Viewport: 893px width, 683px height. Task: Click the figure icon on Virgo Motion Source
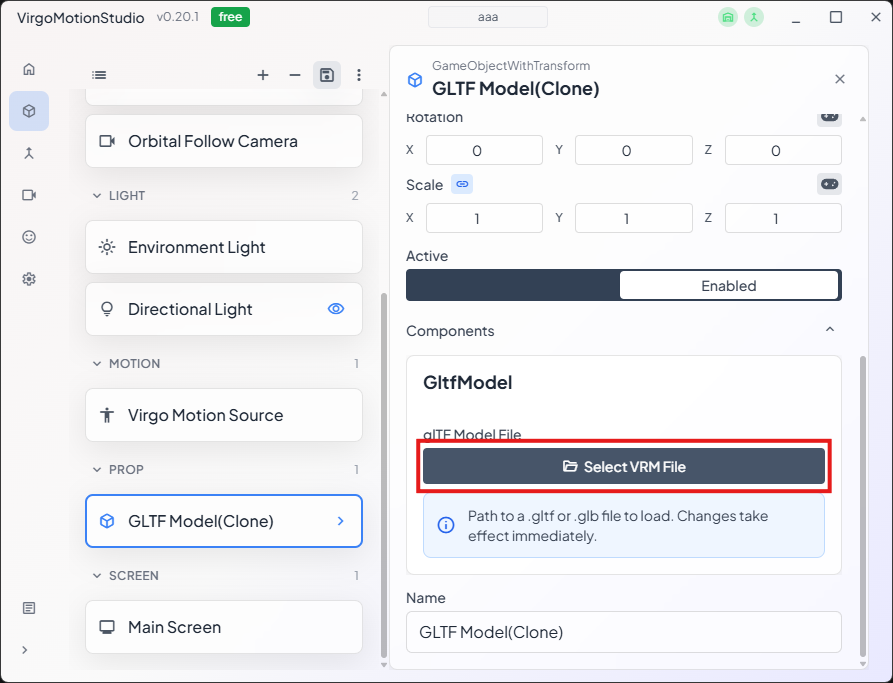pos(107,415)
